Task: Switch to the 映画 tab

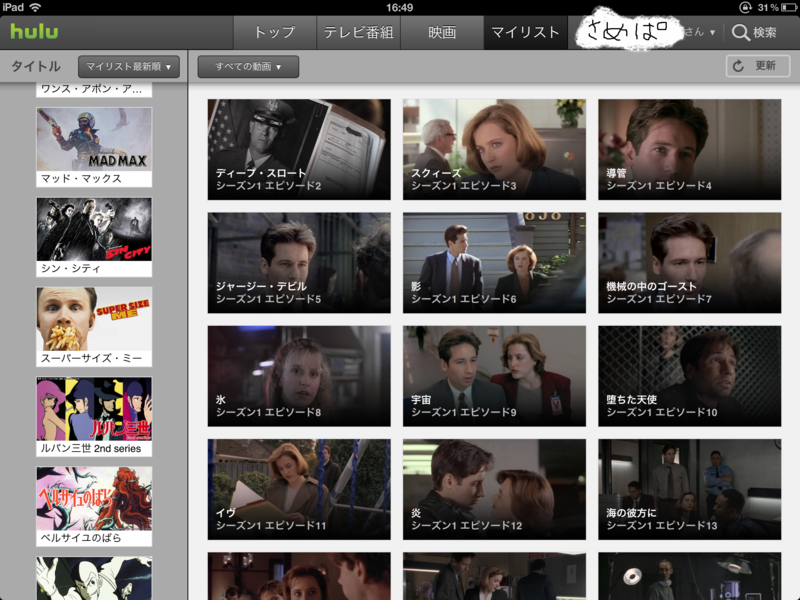Action: tap(442, 33)
